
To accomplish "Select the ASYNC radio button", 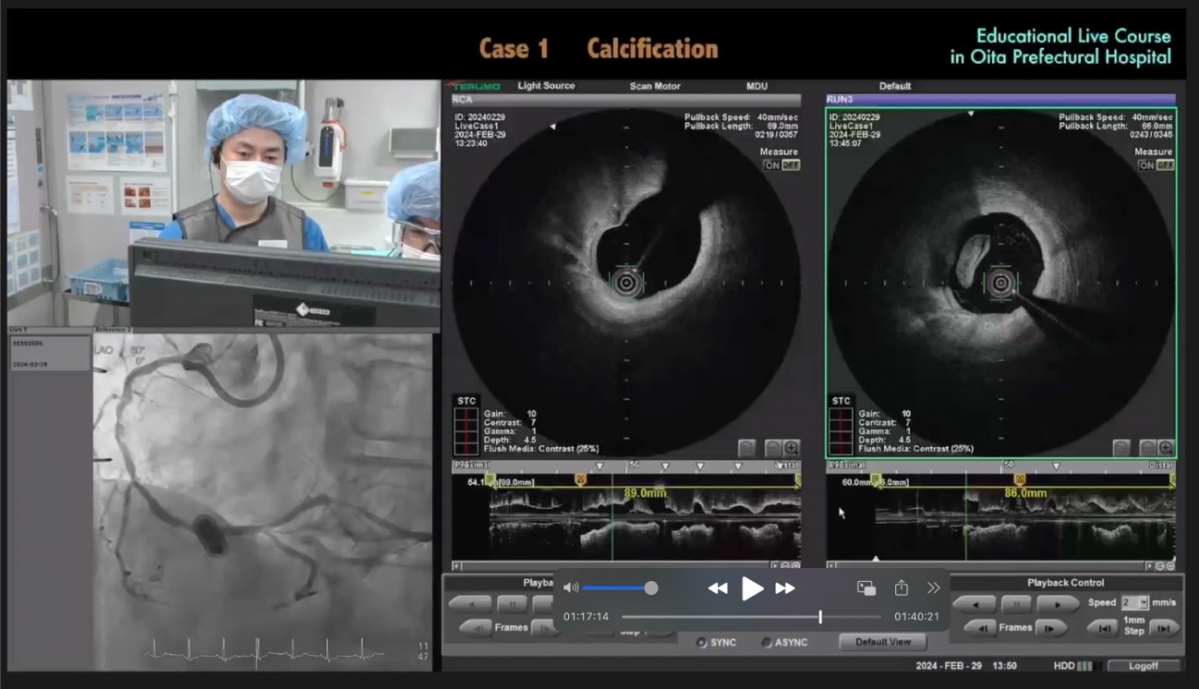I will pyautogui.click(x=766, y=642).
